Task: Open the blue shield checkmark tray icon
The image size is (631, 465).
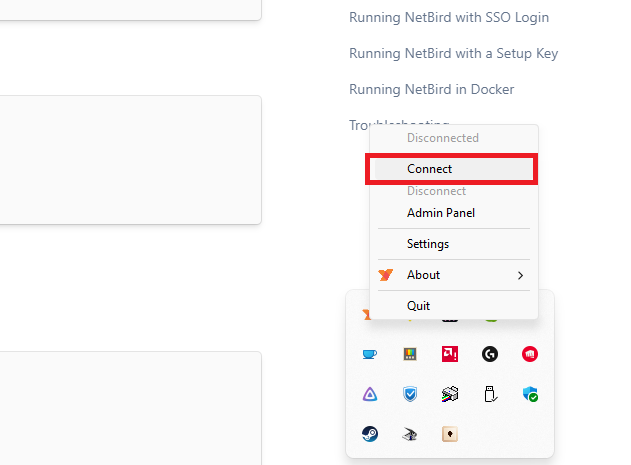Action: [410, 394]
